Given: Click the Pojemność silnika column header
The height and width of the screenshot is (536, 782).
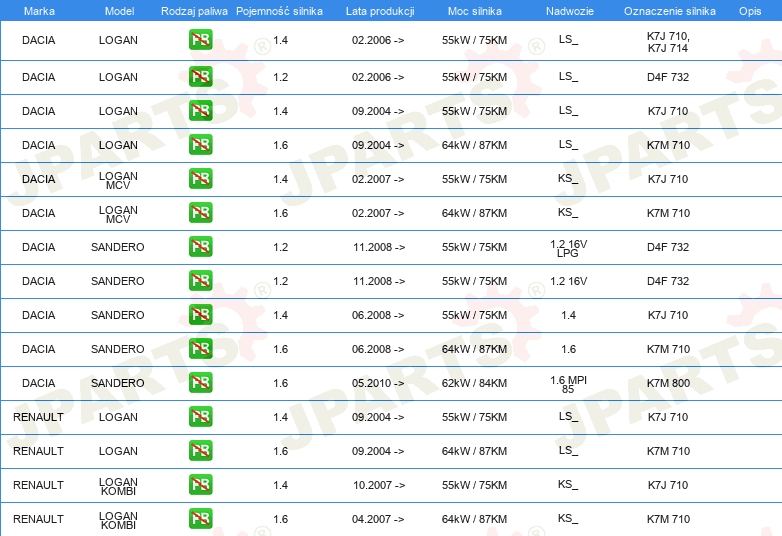Looking at the screenshot, I should tap(279, 11).
